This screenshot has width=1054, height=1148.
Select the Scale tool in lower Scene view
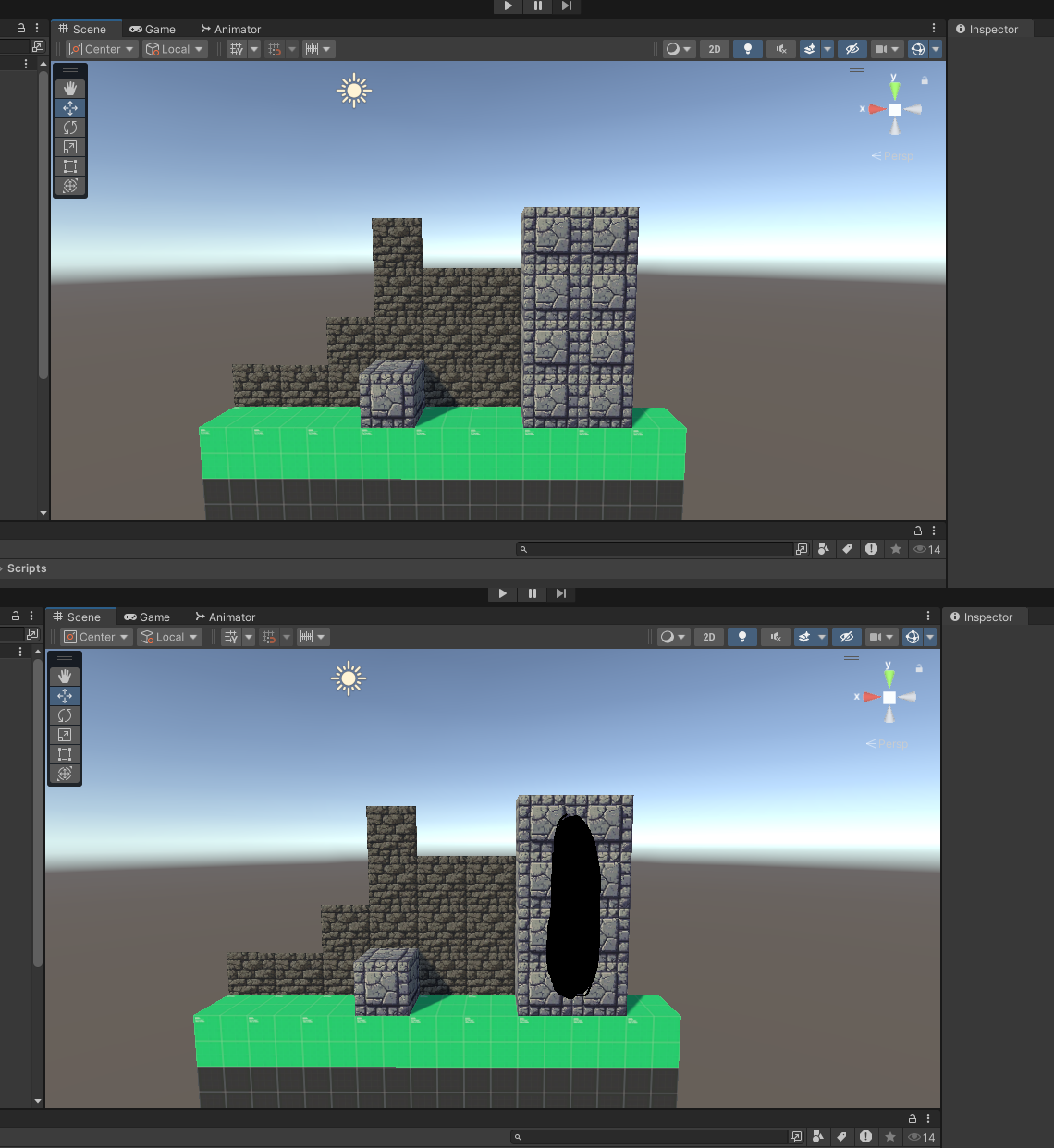[x=65, y=735]
